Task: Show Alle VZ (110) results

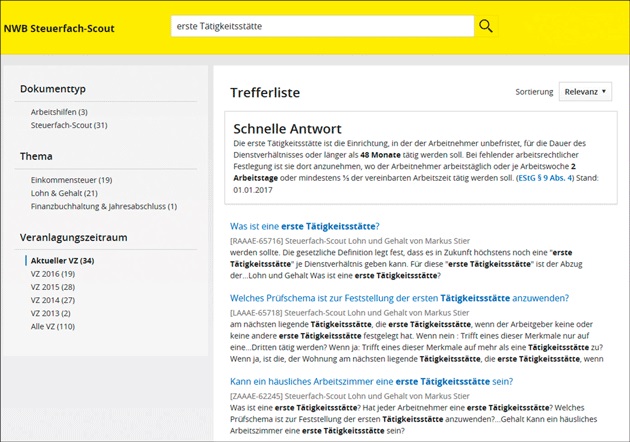Action: (53, 326)
